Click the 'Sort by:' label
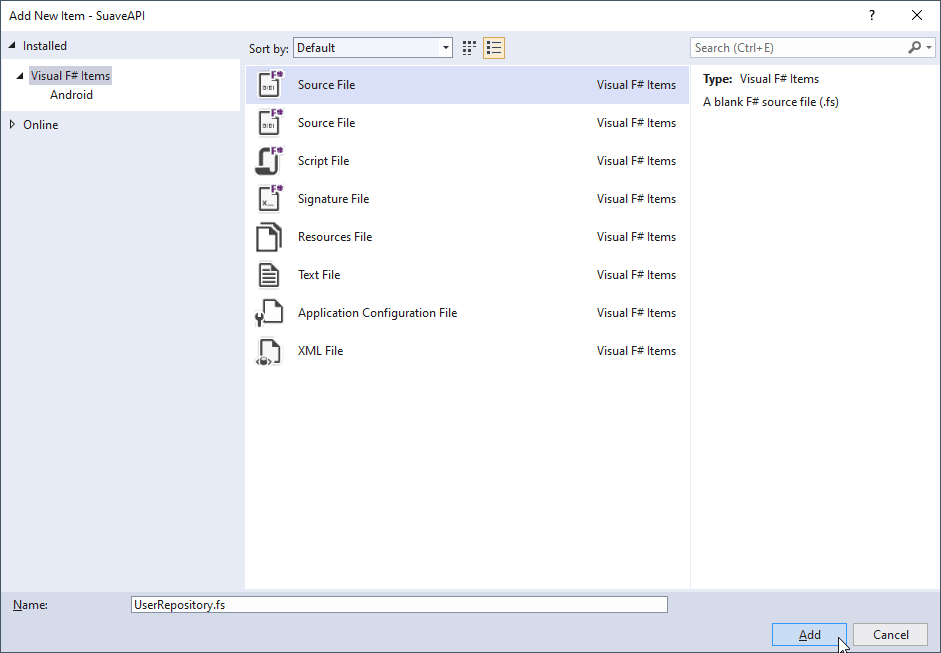This screenshot has width=941, height=653. click(x=269, y=49)
